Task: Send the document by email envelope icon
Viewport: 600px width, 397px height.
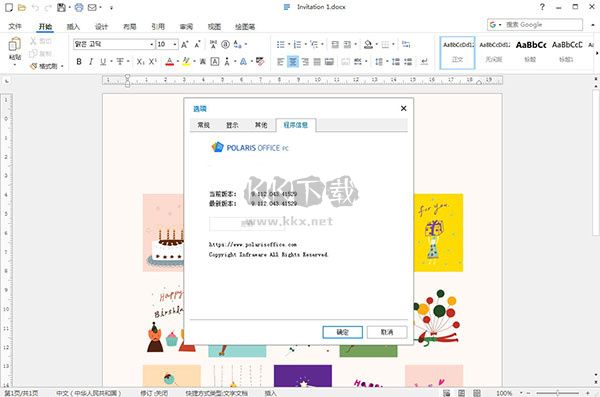Action: [92, 7]
